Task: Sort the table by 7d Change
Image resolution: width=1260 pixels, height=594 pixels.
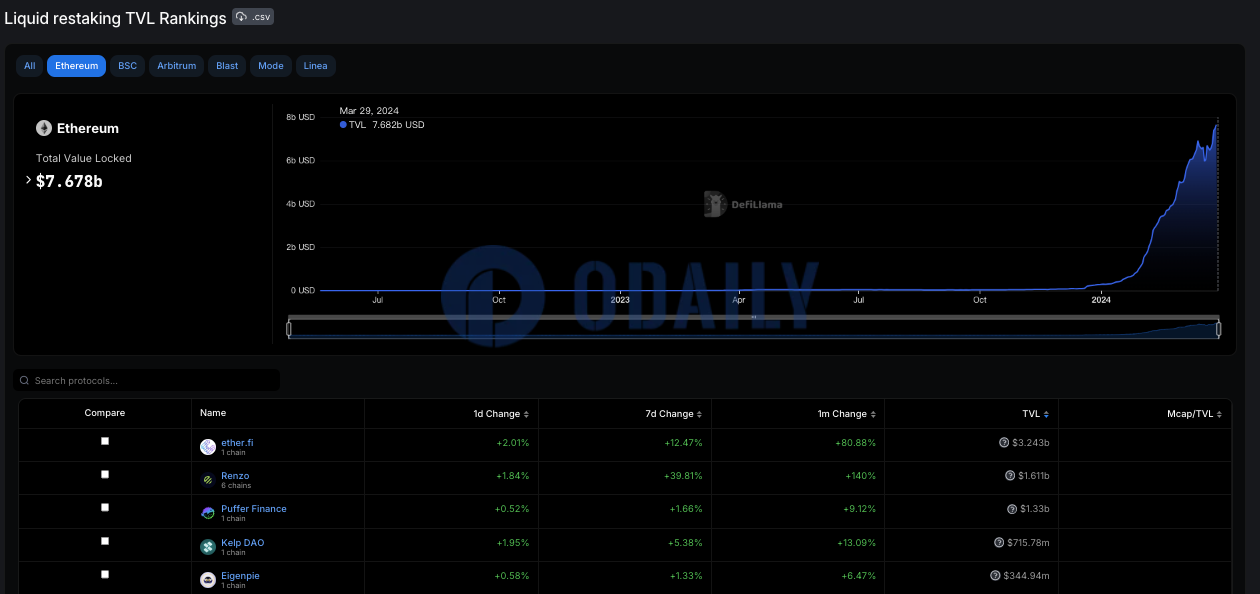Action: coord(676,414)
